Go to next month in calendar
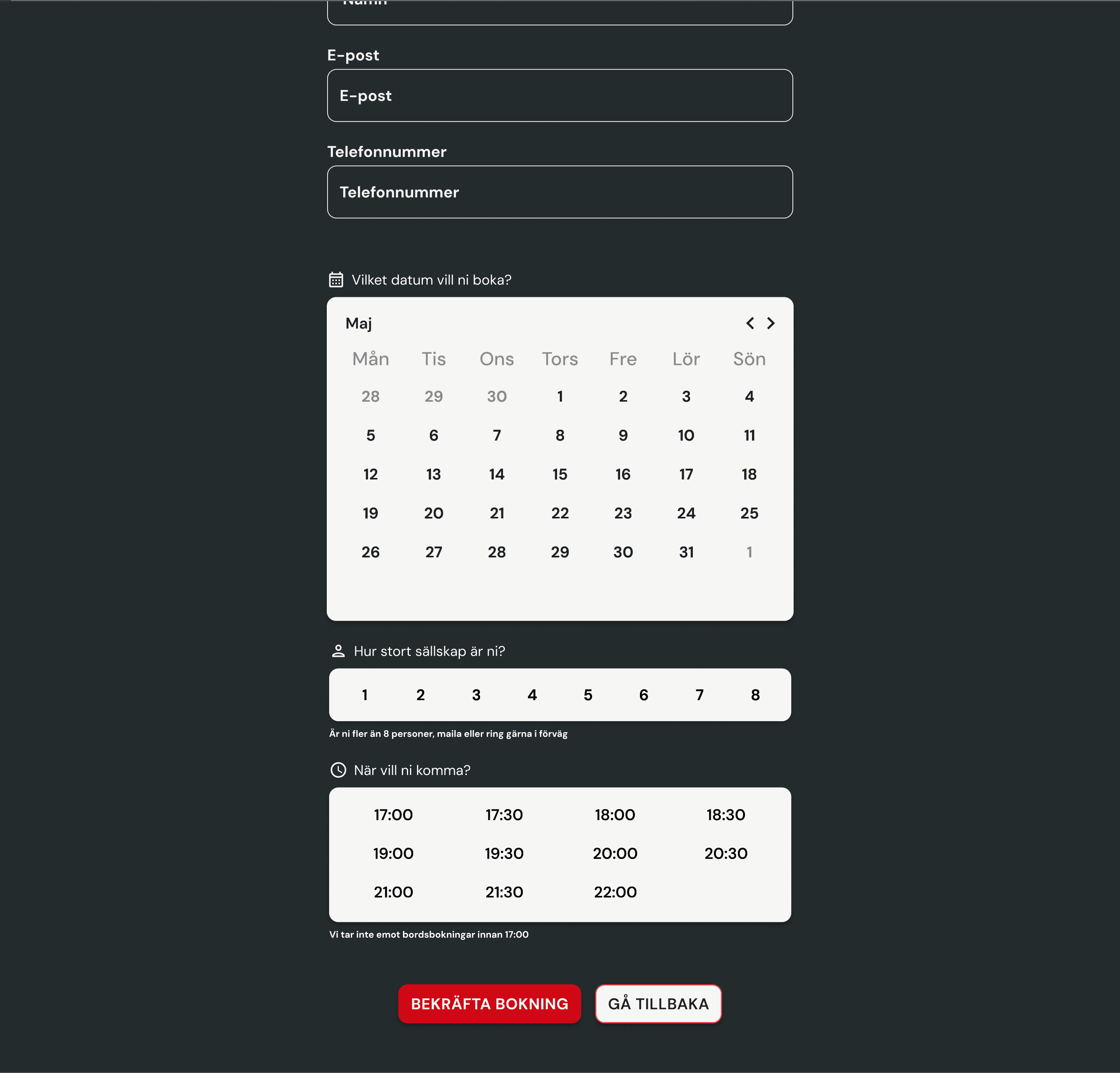 tap(771, 323)
